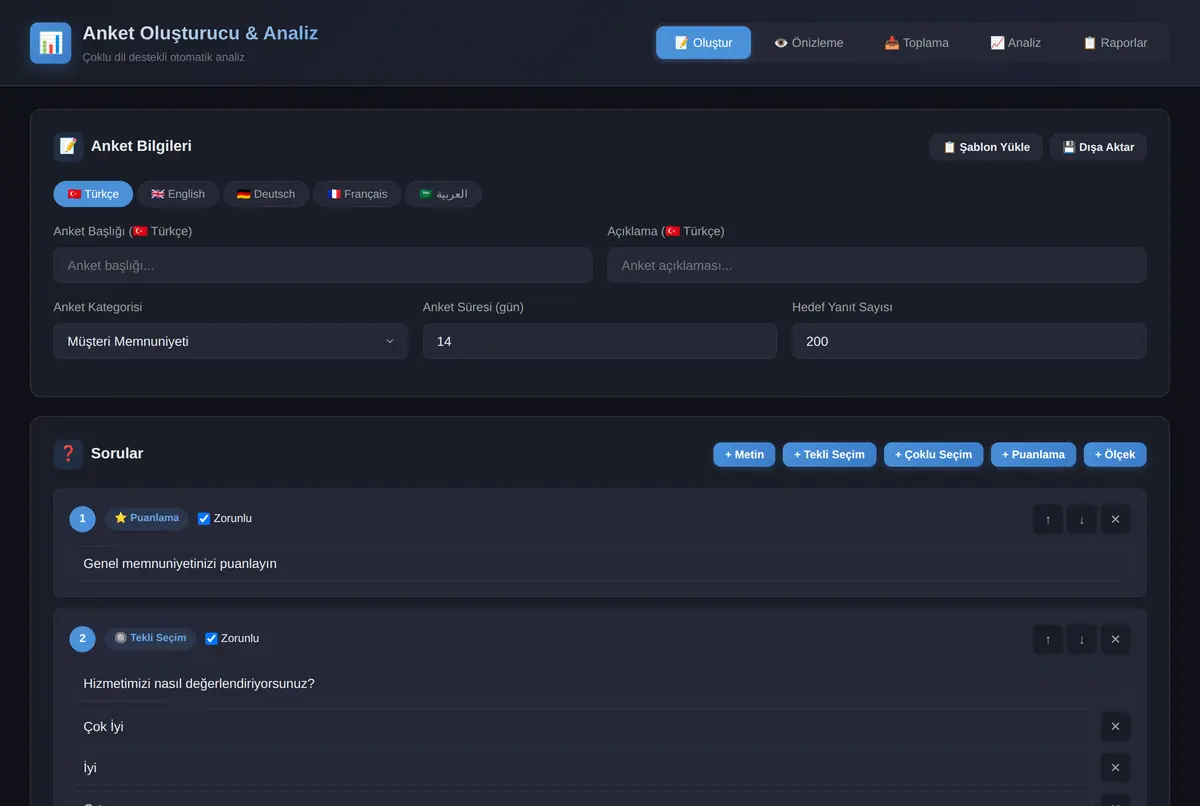Switch to the Oluştur tab

point(703,43)
